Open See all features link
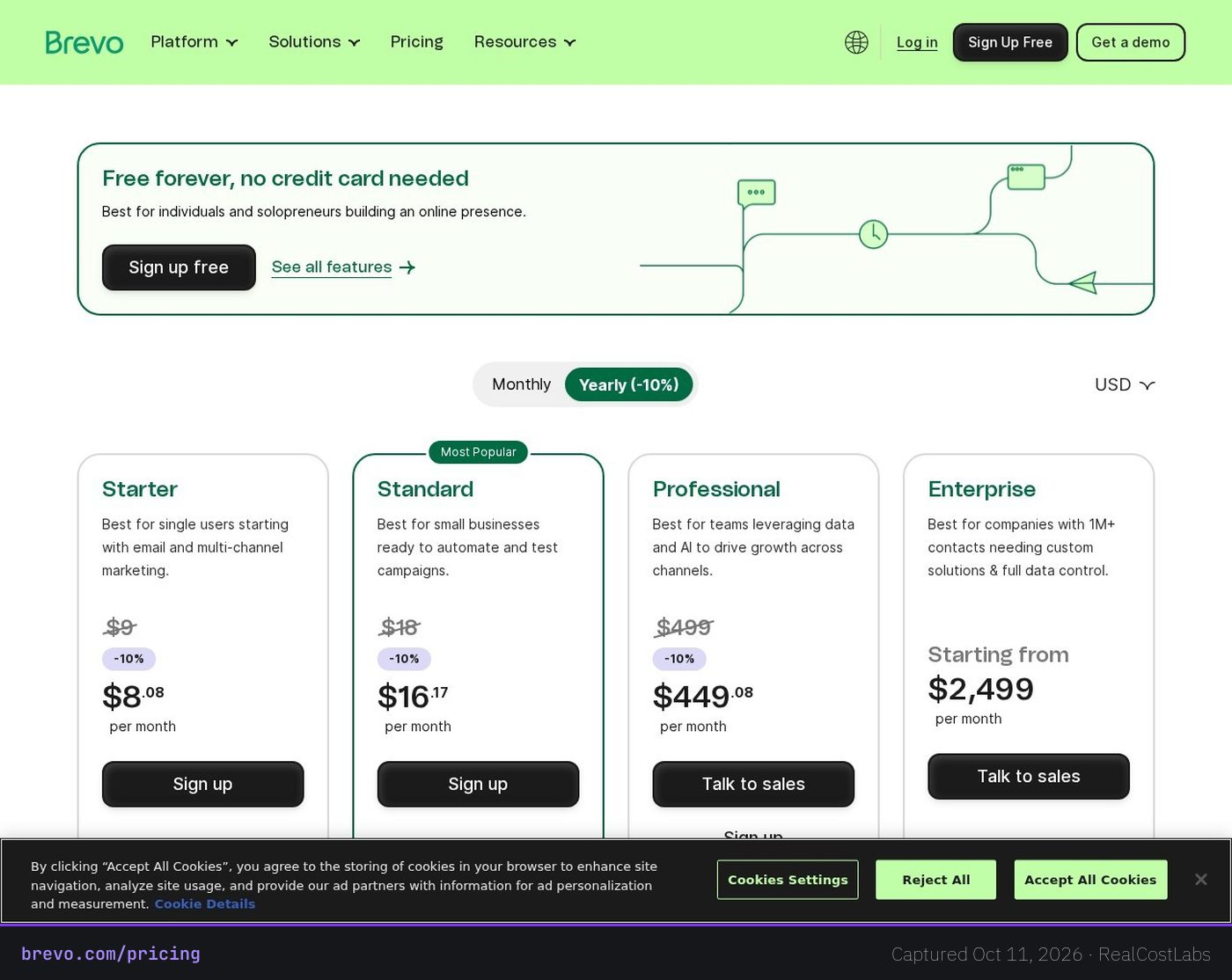 click(332, 267)
